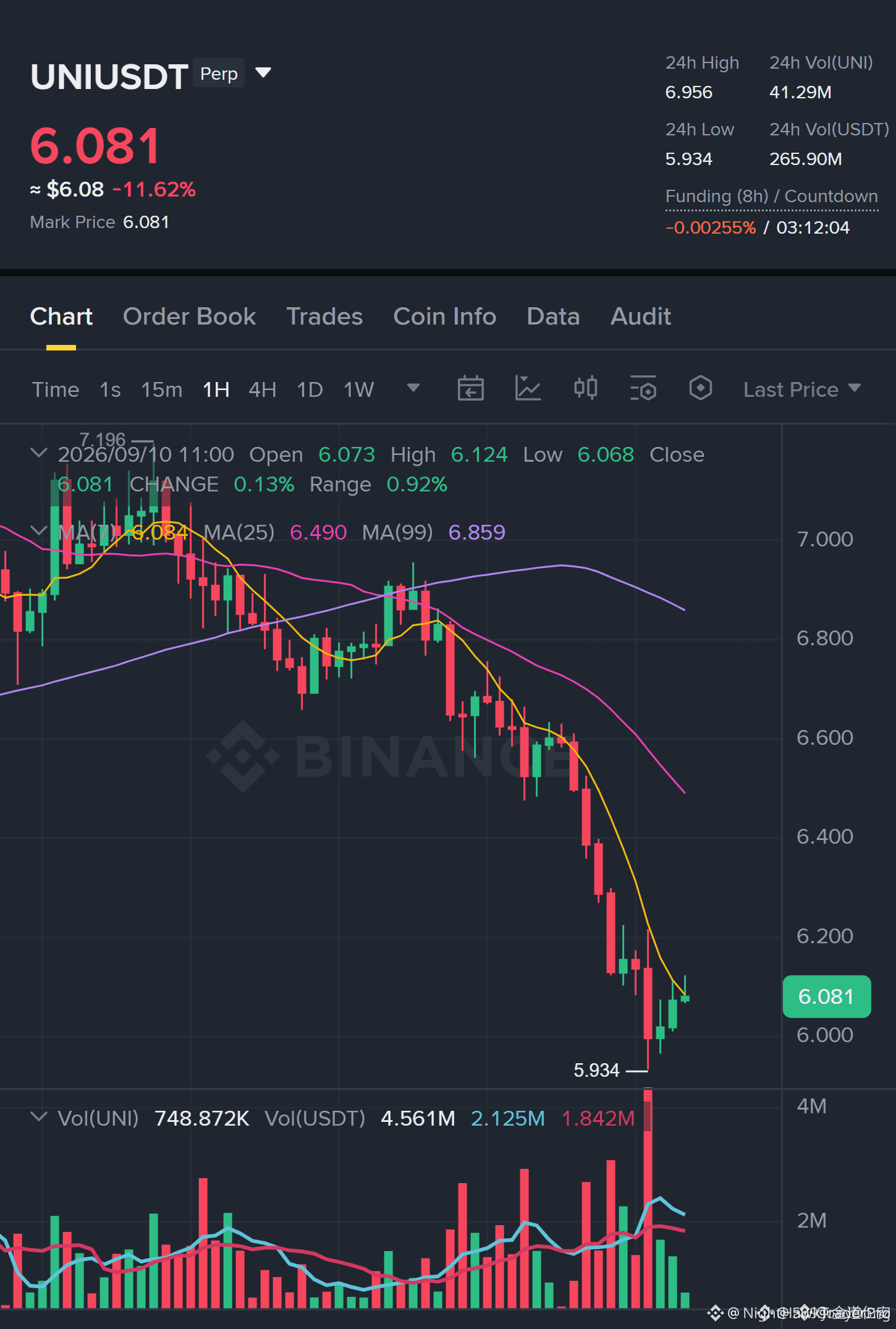
Task: Switch to the Order Book tab
Action: pyautogui.click(x=189, y=316)
